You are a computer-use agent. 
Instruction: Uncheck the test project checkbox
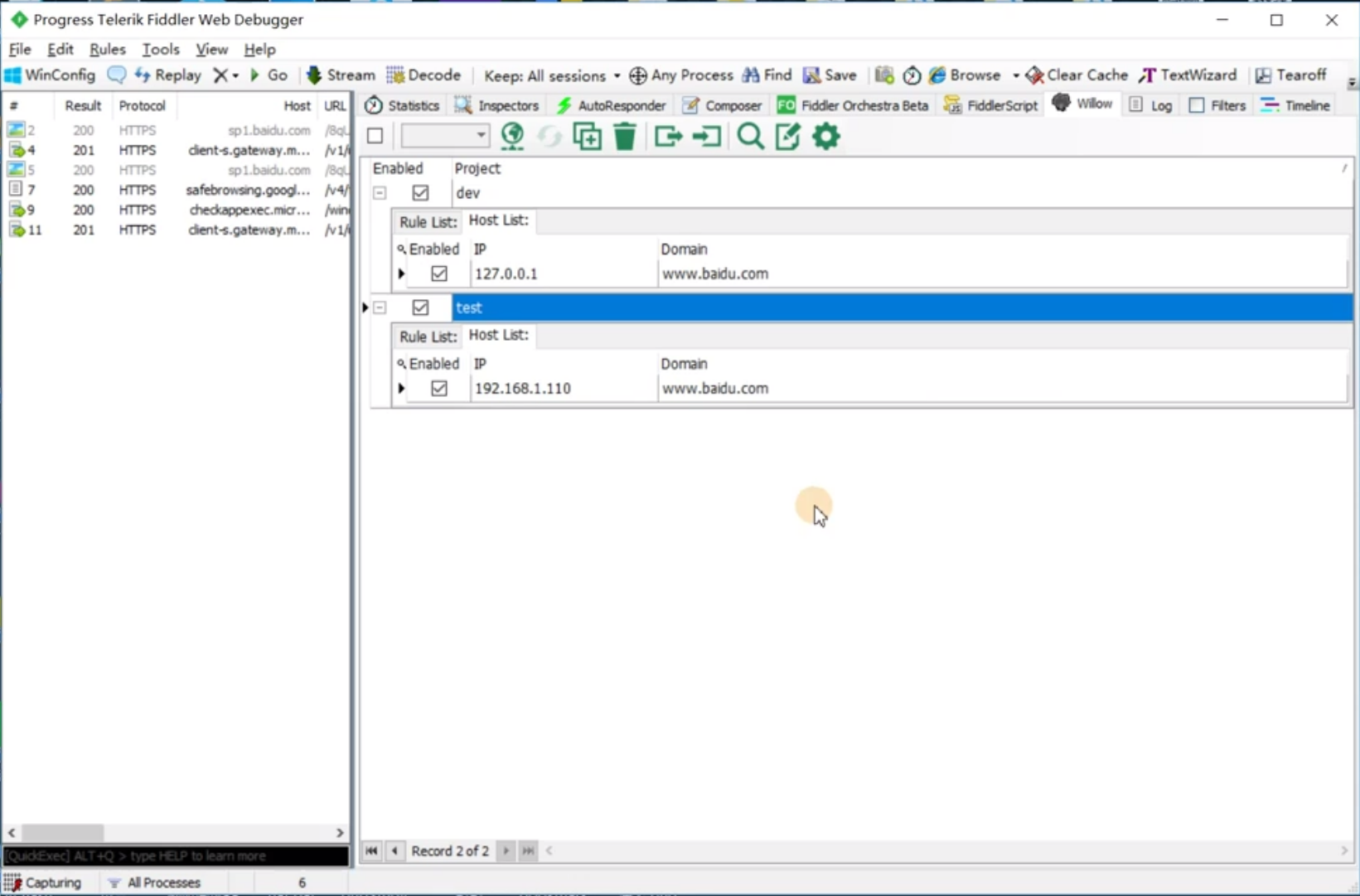(x=420, y=308)
